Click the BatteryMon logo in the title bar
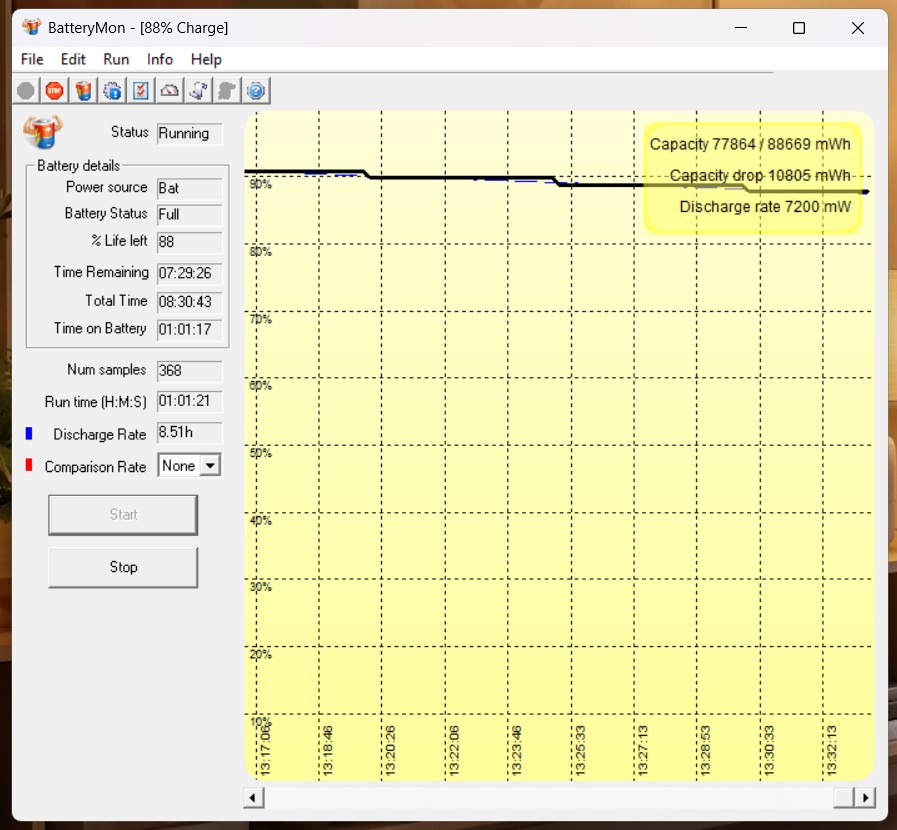The width and height of the screenshot is (897, 830). tap(31, 27)
